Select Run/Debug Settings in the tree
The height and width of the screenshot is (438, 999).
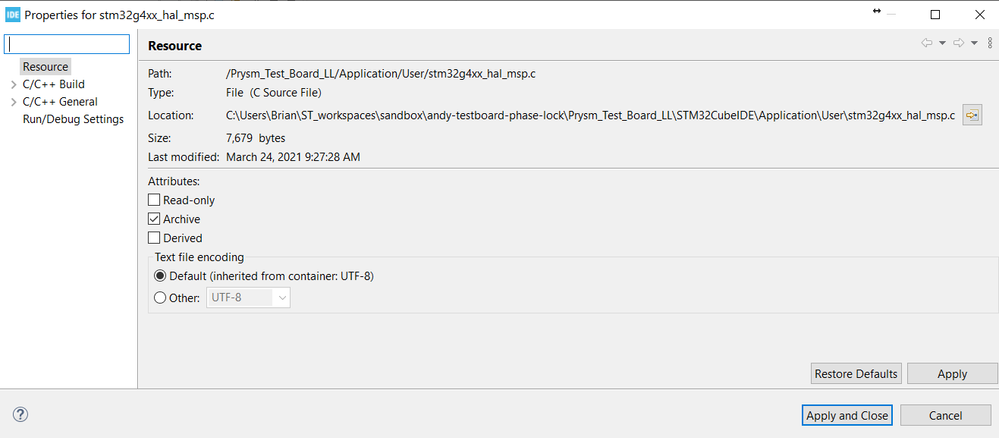coord(73,119)
